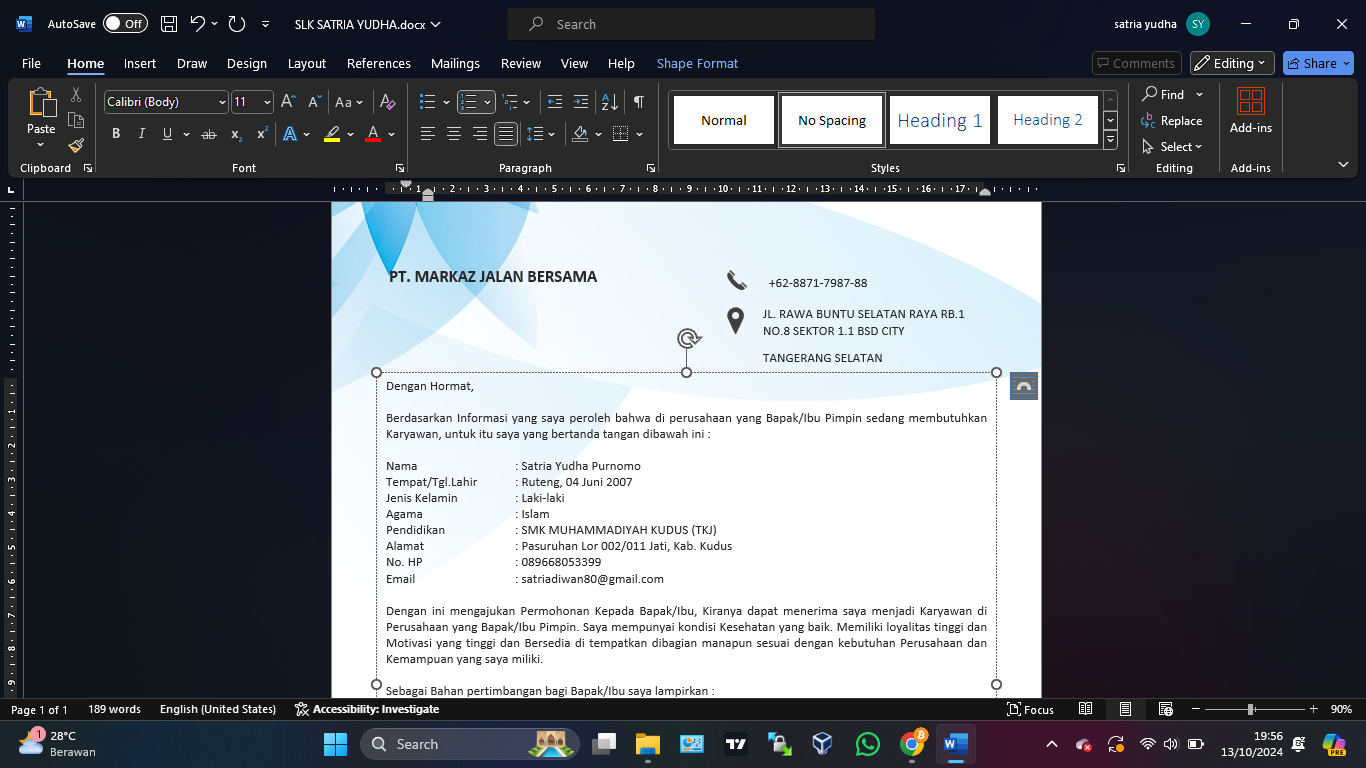1366x768 pixels.
Task: Open Read Mode view in status bar
Action: click(1085, 709)
